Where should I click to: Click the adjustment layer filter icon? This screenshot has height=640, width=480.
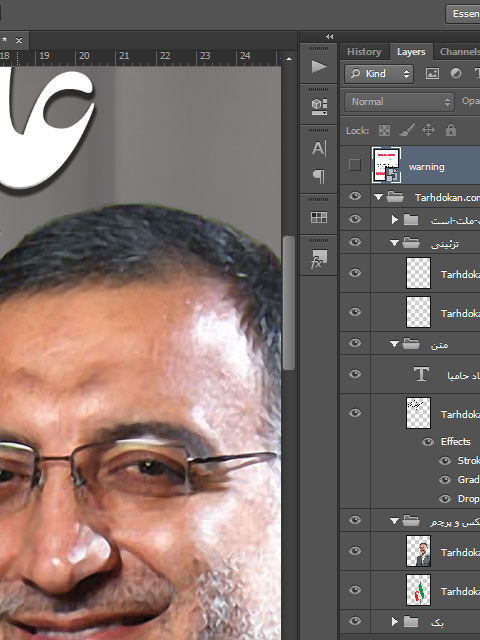[x=456, y=73]
